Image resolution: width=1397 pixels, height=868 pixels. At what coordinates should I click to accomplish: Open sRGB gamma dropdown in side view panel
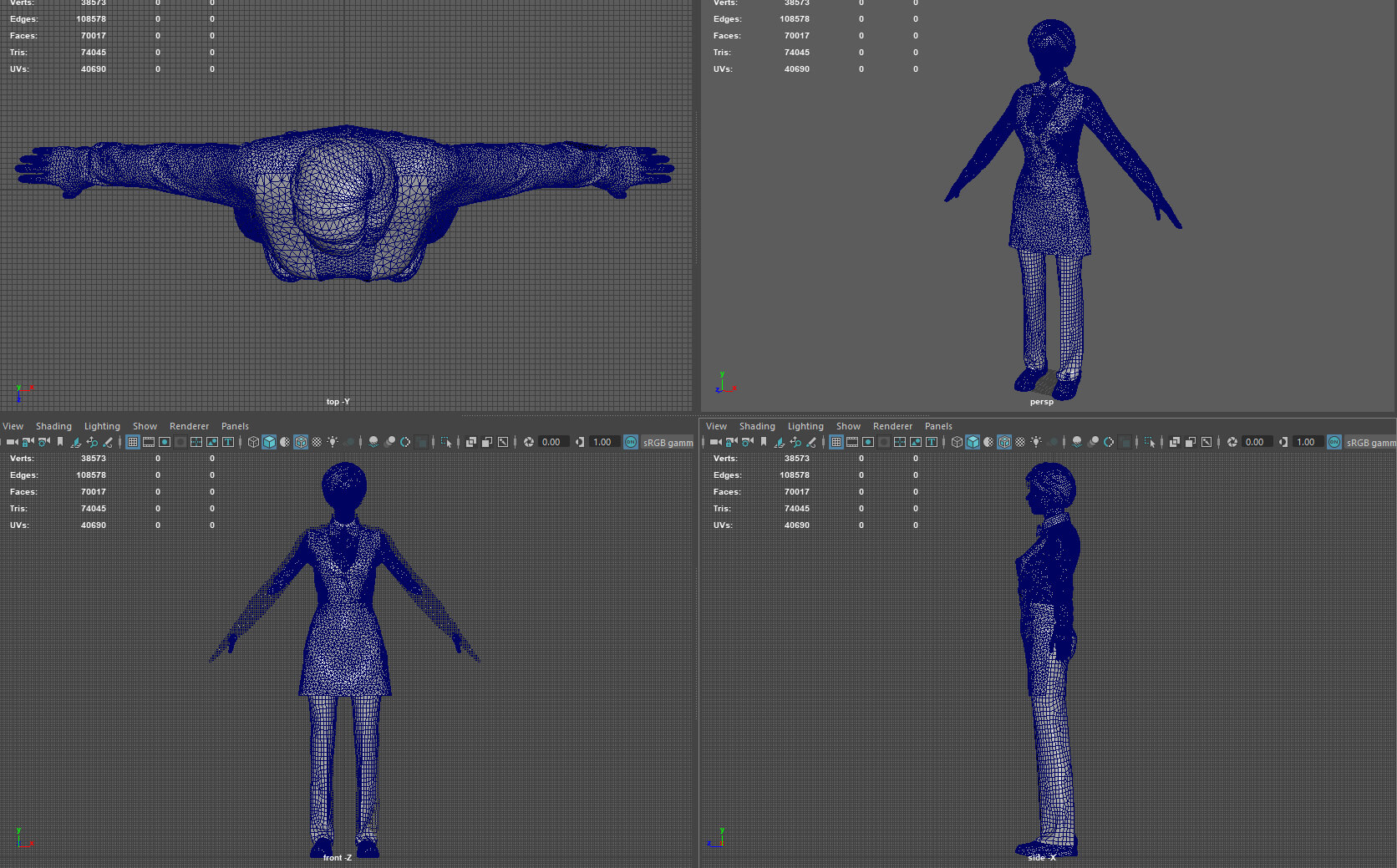(1370, 442)
